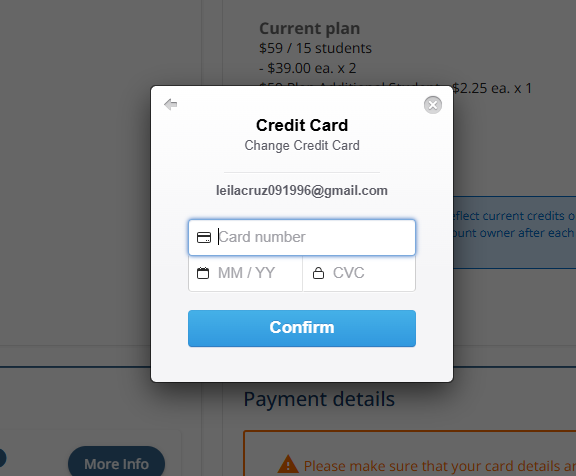
Task: Click the blue credits notice box
Action: coord(514,232)
